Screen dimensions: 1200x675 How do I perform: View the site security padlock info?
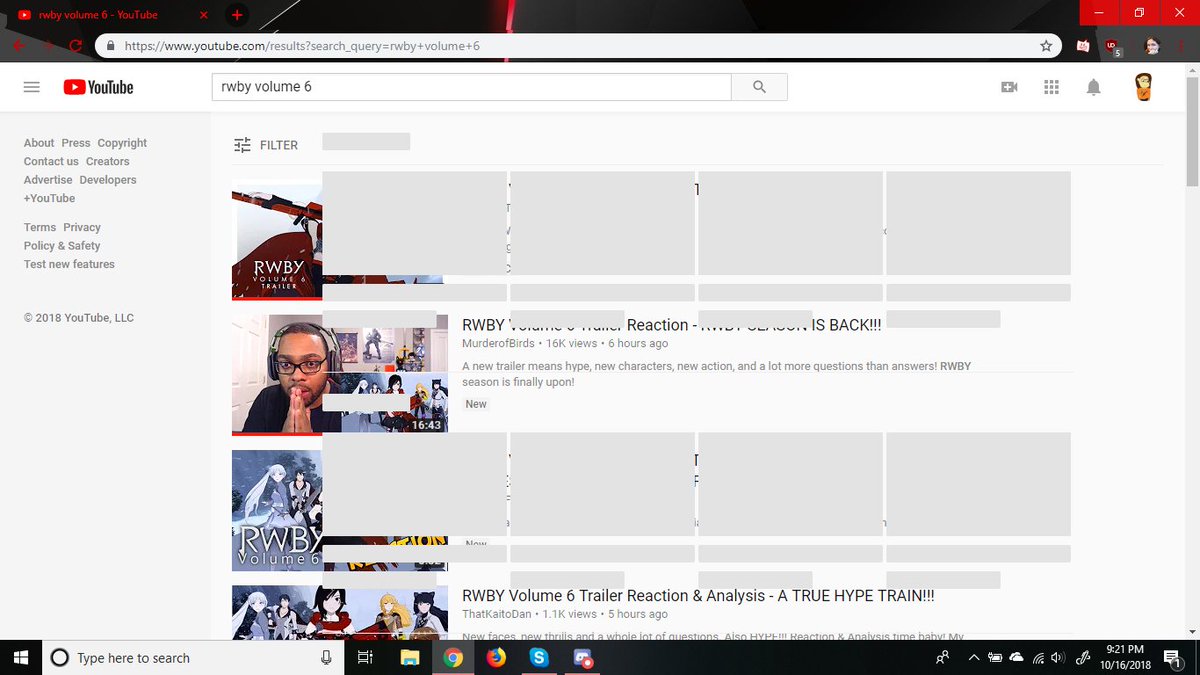click(110, 46)
